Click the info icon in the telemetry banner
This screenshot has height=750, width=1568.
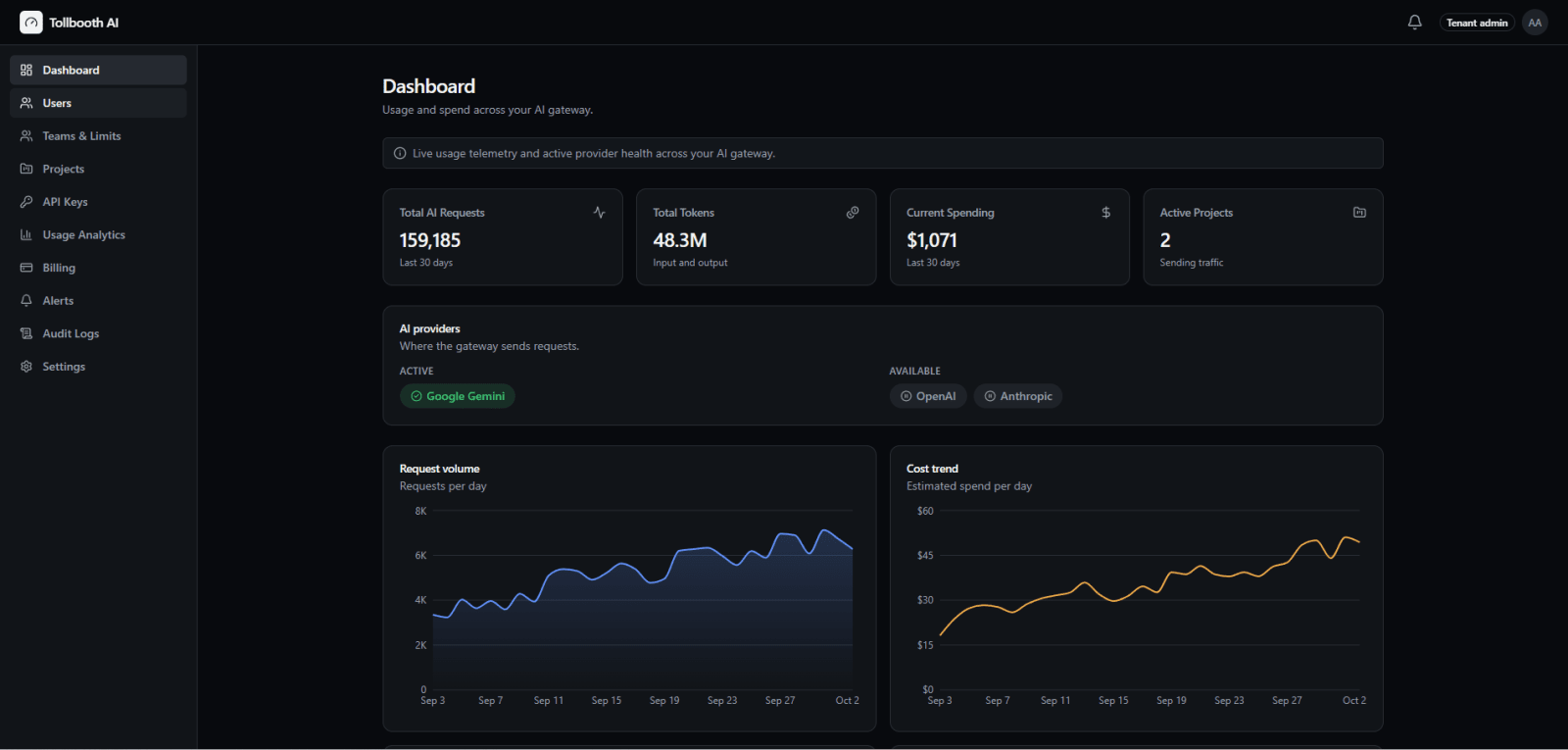400,153
